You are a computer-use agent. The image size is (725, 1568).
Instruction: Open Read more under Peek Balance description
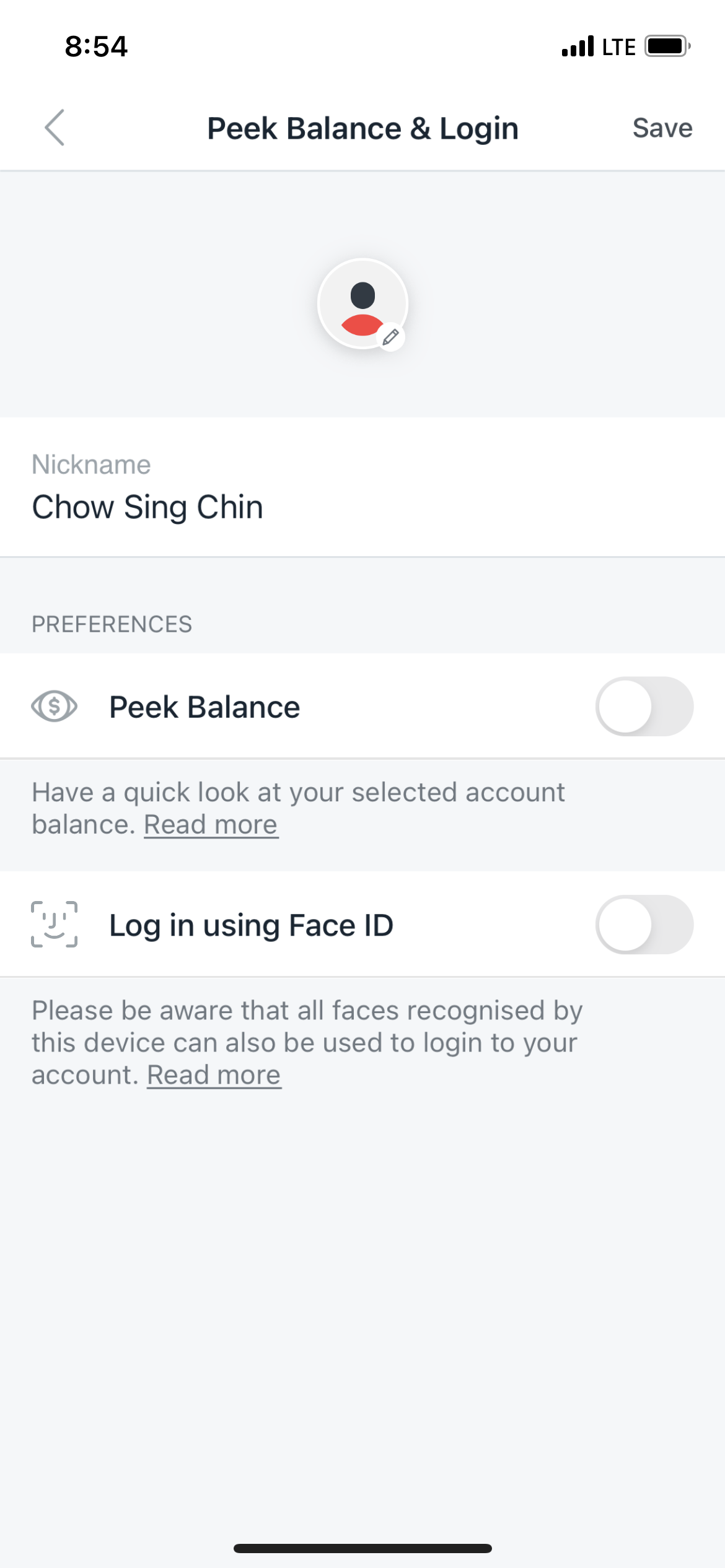coord(211,825)
